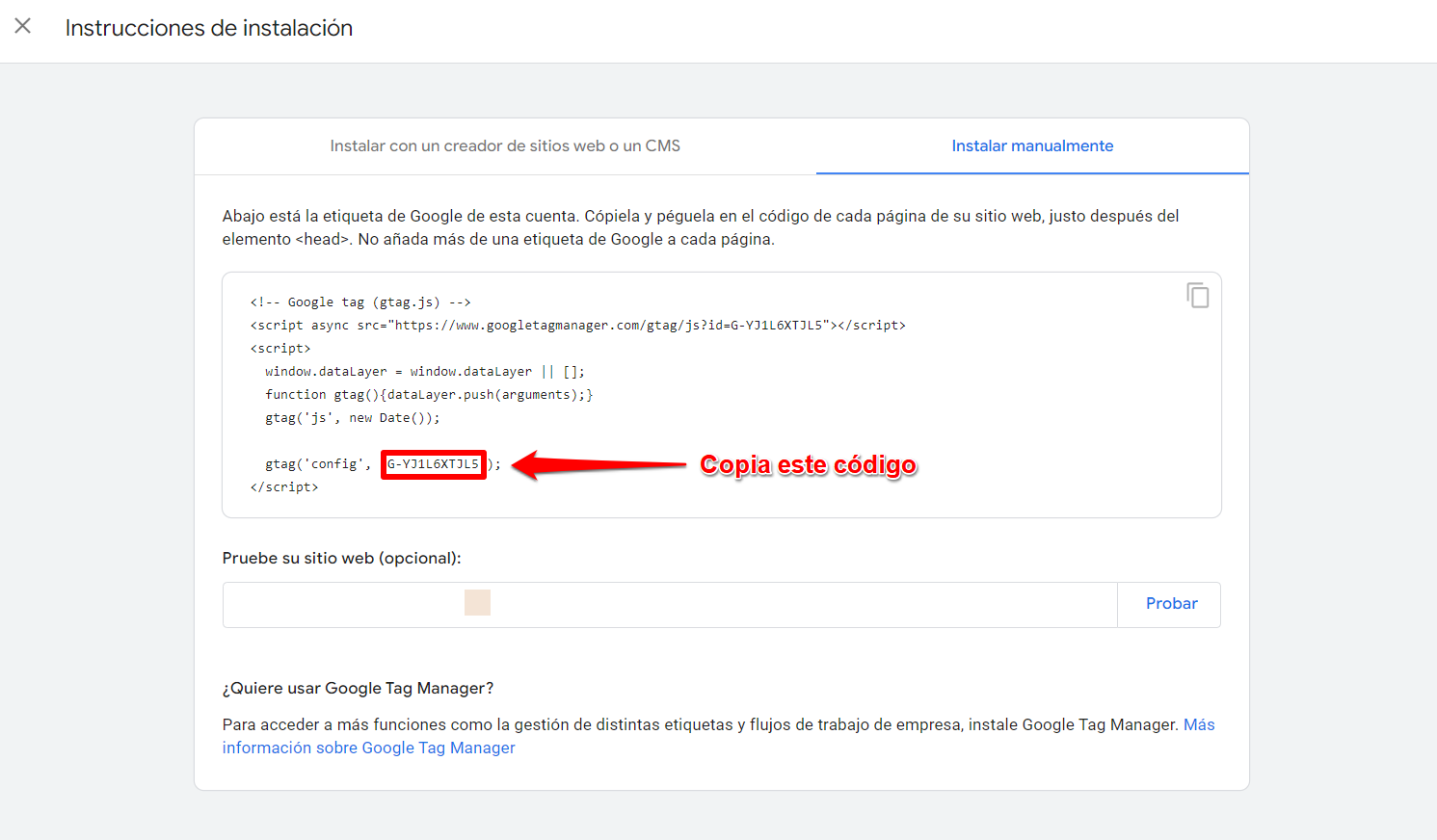This screenshot has height=840, width=1437.
Task: Click the 'Instrucciones de instalación' title
Action: click(x=209, y=28)
